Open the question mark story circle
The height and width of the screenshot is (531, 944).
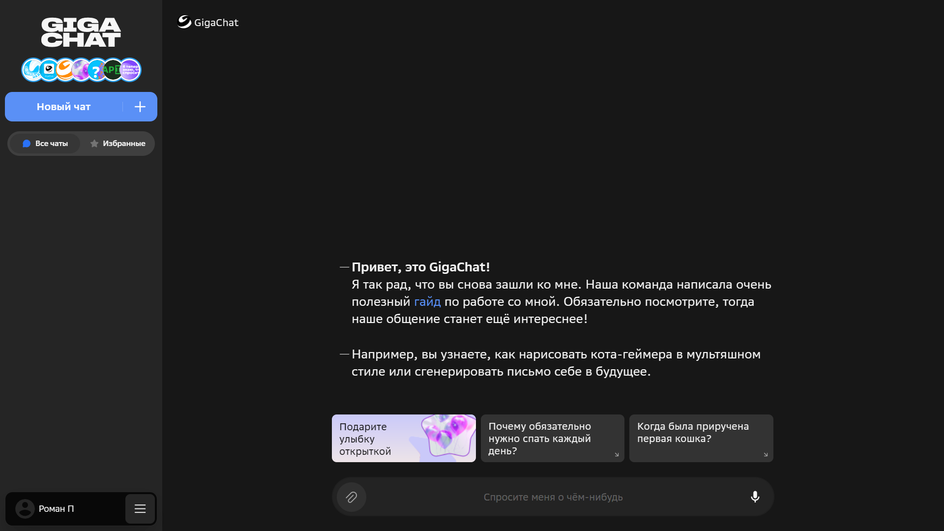tap(97, 69)
